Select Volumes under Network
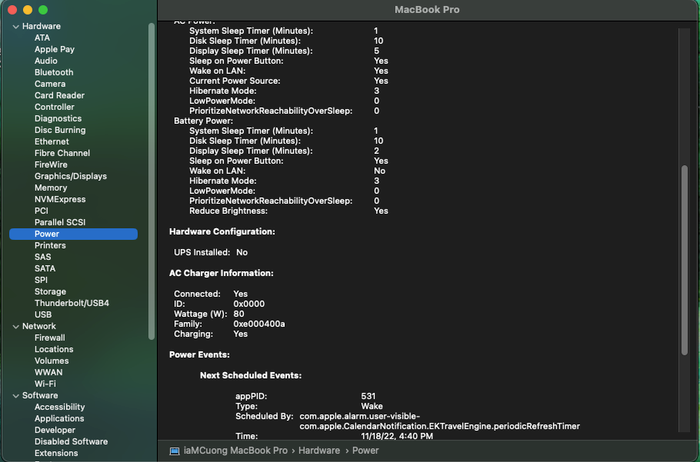Image resolution: width=700 pixels, height=462 pixels. (52, 361)
